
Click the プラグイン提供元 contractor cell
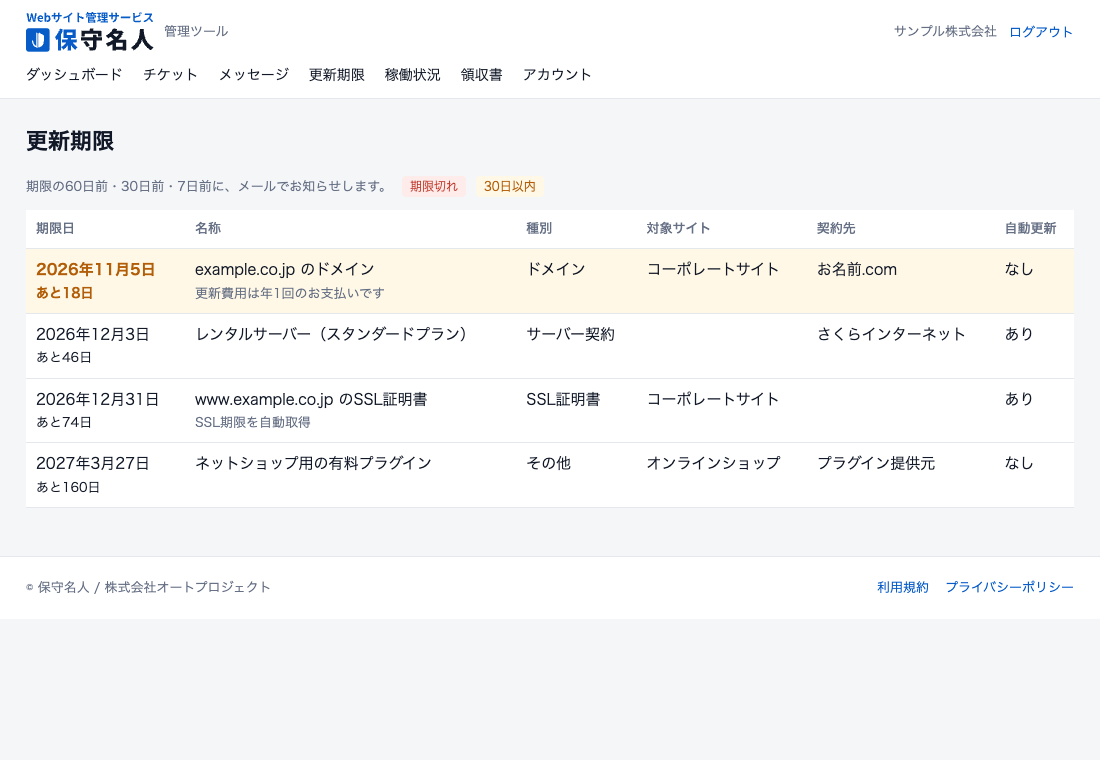(876, 463)
